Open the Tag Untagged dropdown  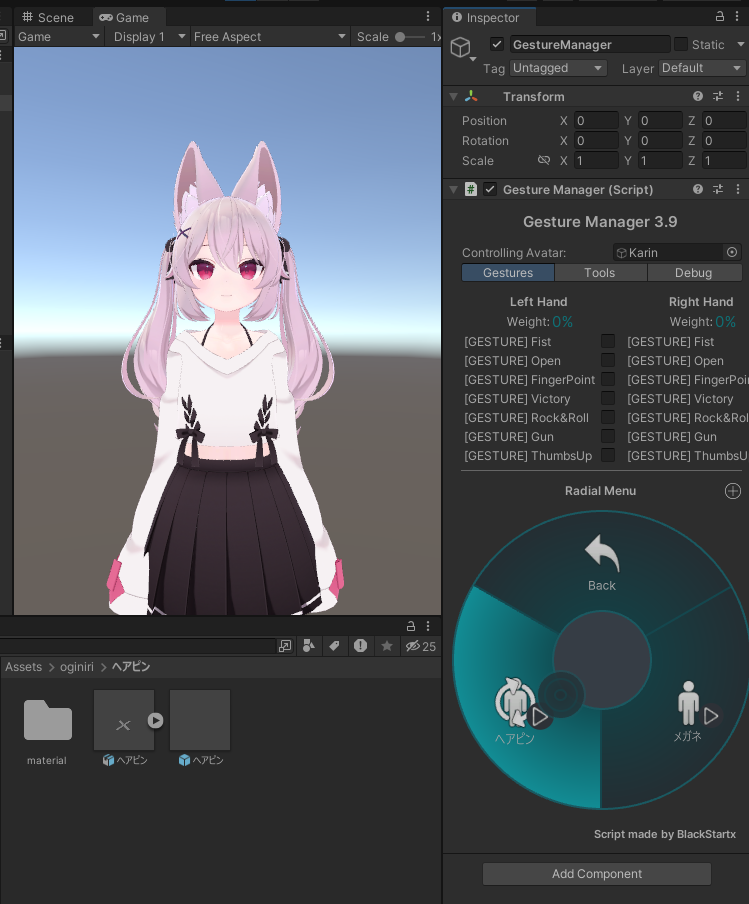pos(558,68)
